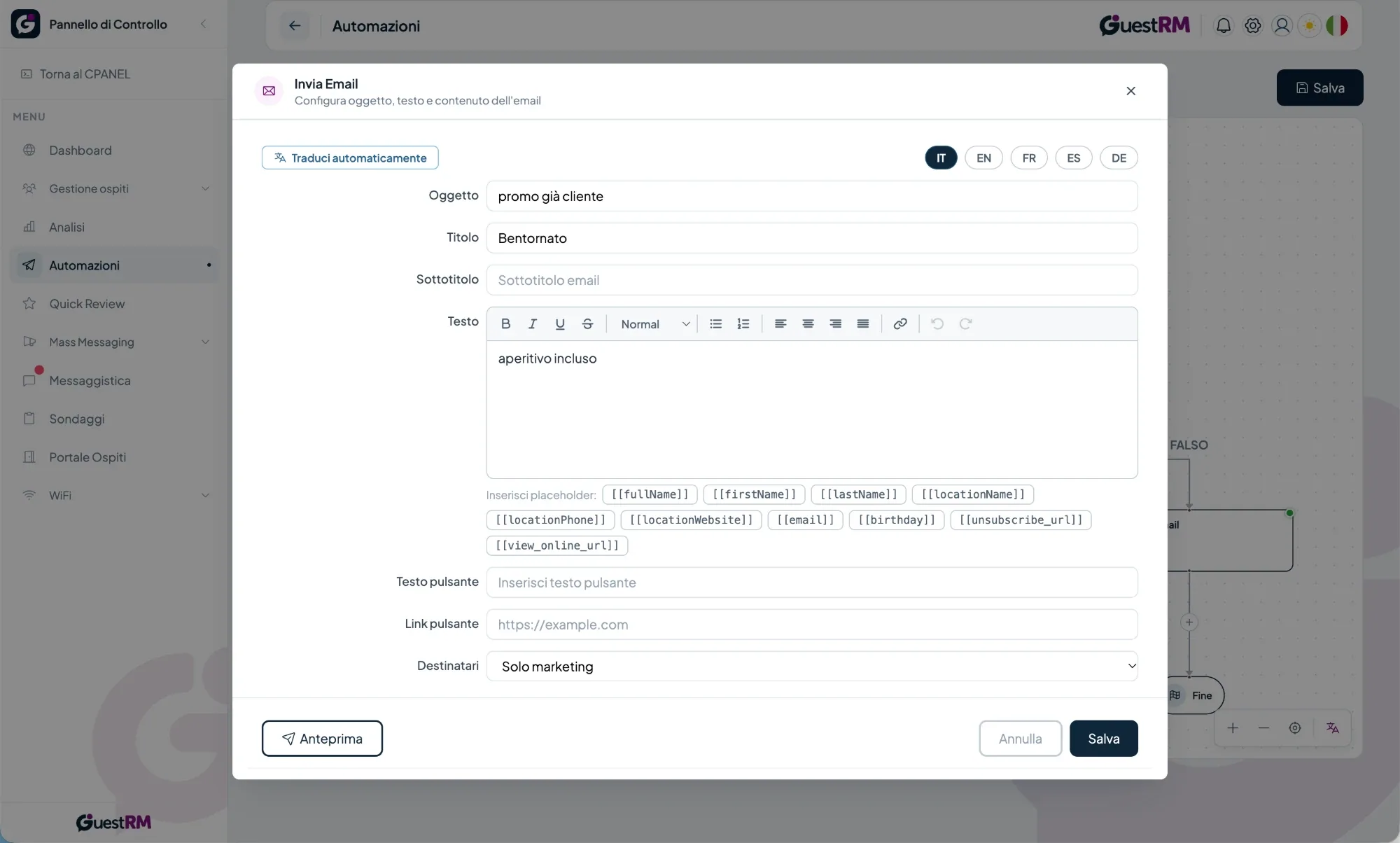The height and width of the screenshot is (843, 1400).
Task: Click the Anteprima button
Action: [322, 738]
